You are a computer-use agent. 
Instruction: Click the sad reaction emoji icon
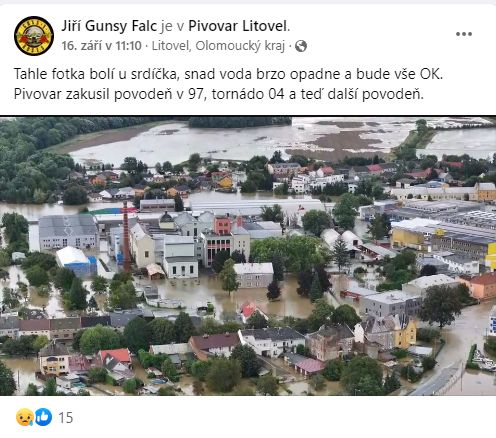pyautogui.click(x=25, y=417)
